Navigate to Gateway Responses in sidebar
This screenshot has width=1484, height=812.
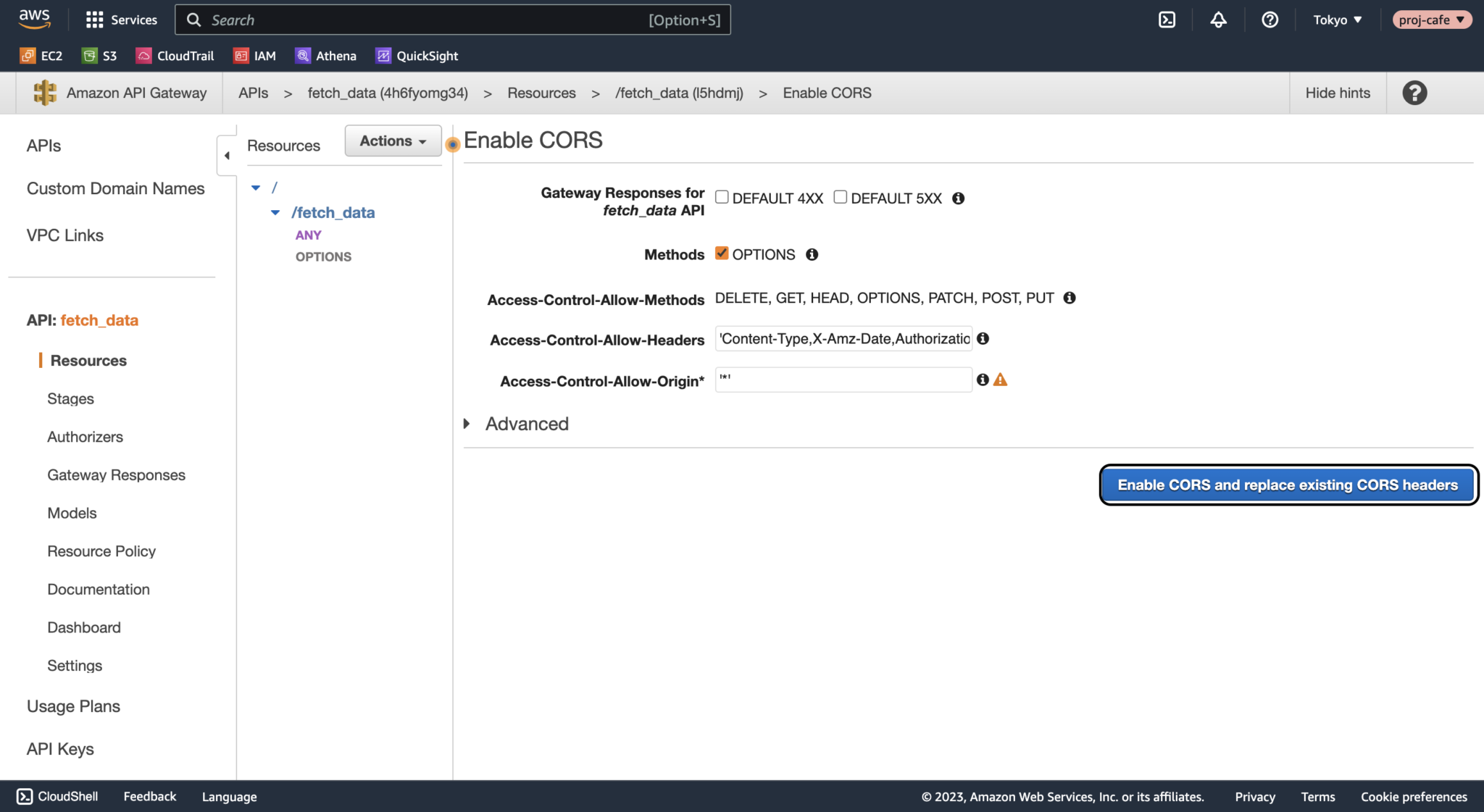(x=116, y=474)
